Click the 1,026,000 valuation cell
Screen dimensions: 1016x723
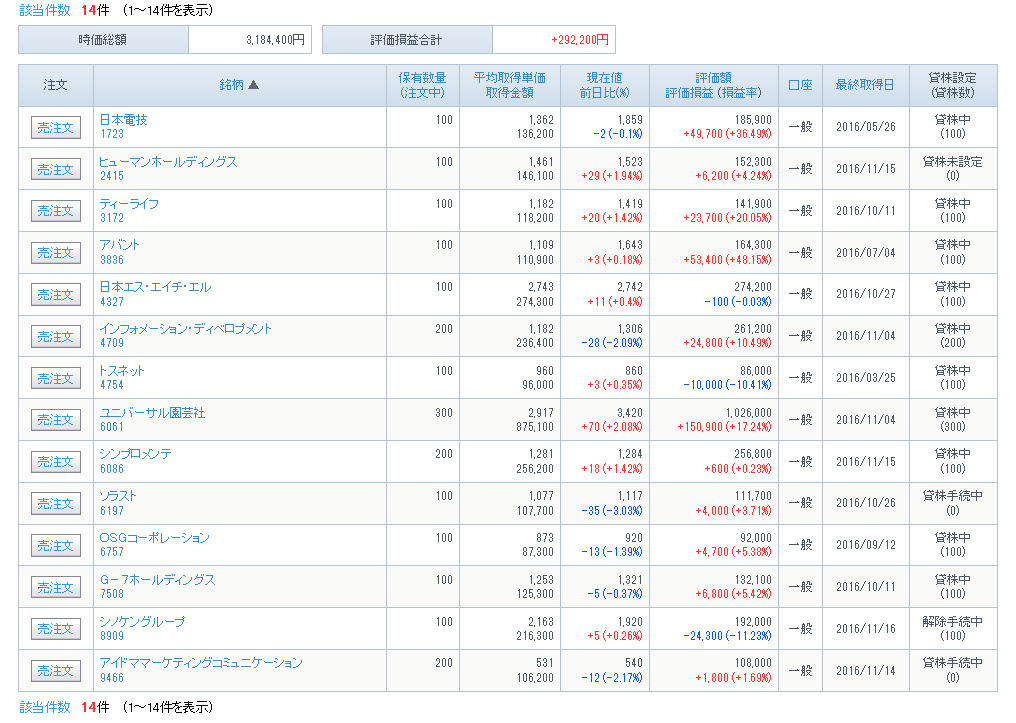[748, 413]
